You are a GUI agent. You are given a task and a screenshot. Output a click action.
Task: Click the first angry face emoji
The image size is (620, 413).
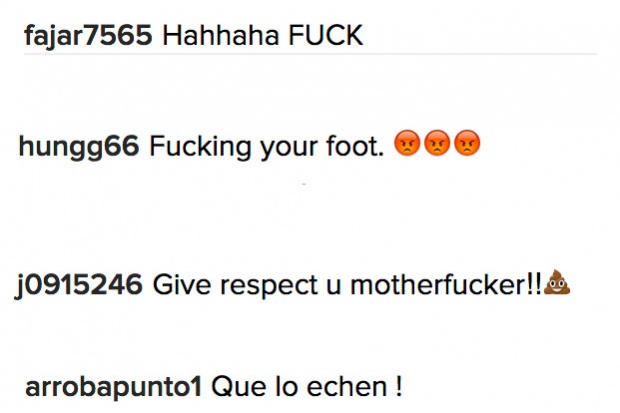tap(407, 143)
